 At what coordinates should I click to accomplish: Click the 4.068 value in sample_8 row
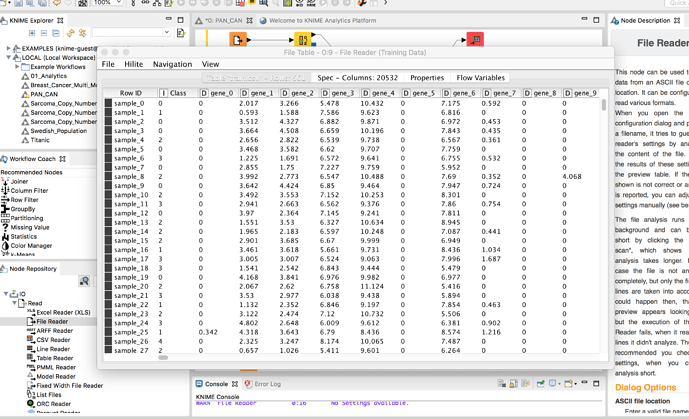click(572, 177)
